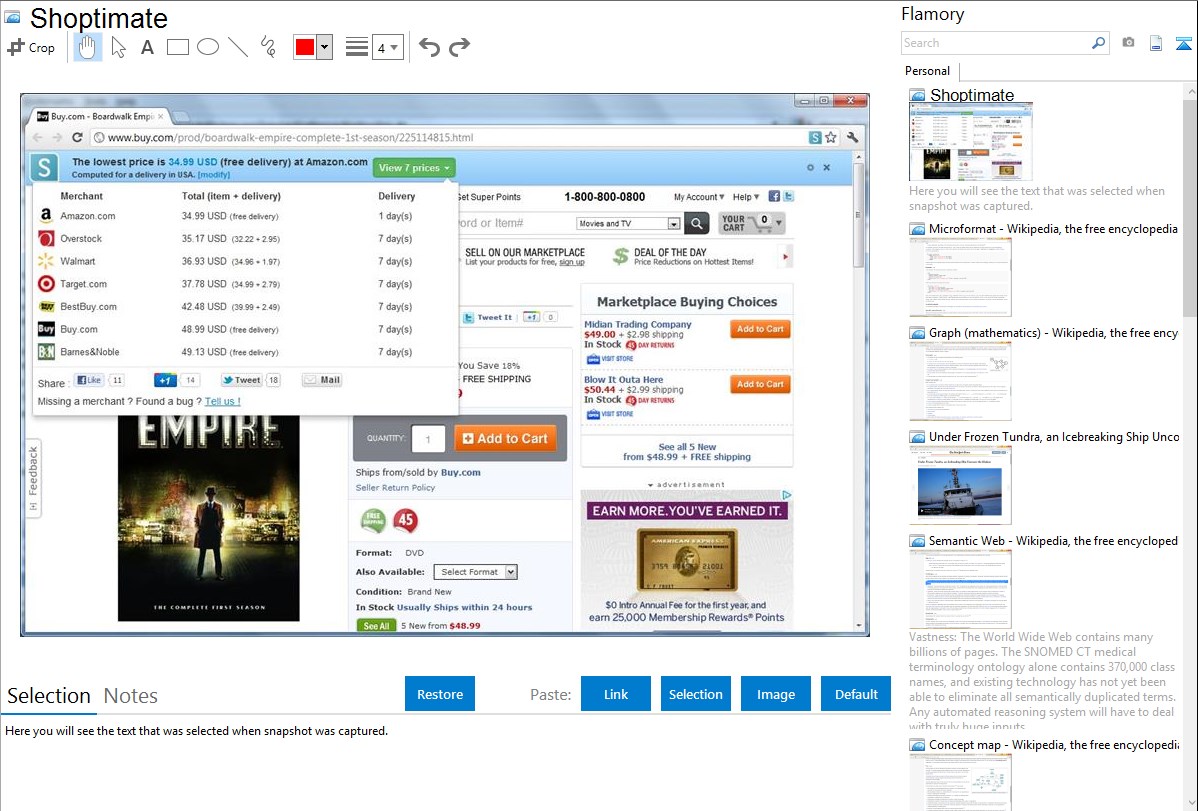Viewport: 1198px width, 811px height.
Task: Click the Restore button
Action: click(440, 694)
